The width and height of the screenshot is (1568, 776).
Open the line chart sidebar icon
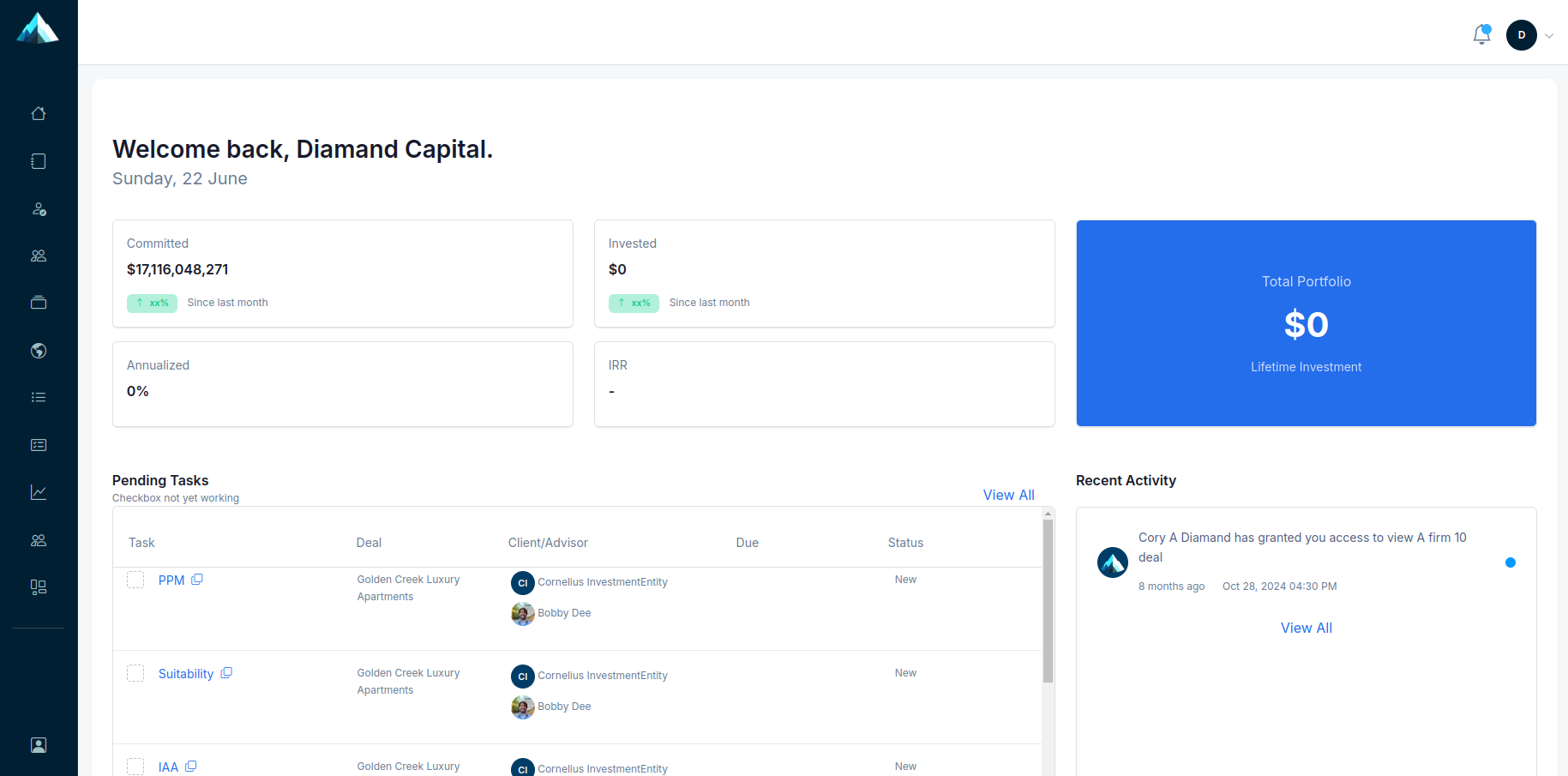click(x=39, y=492)
